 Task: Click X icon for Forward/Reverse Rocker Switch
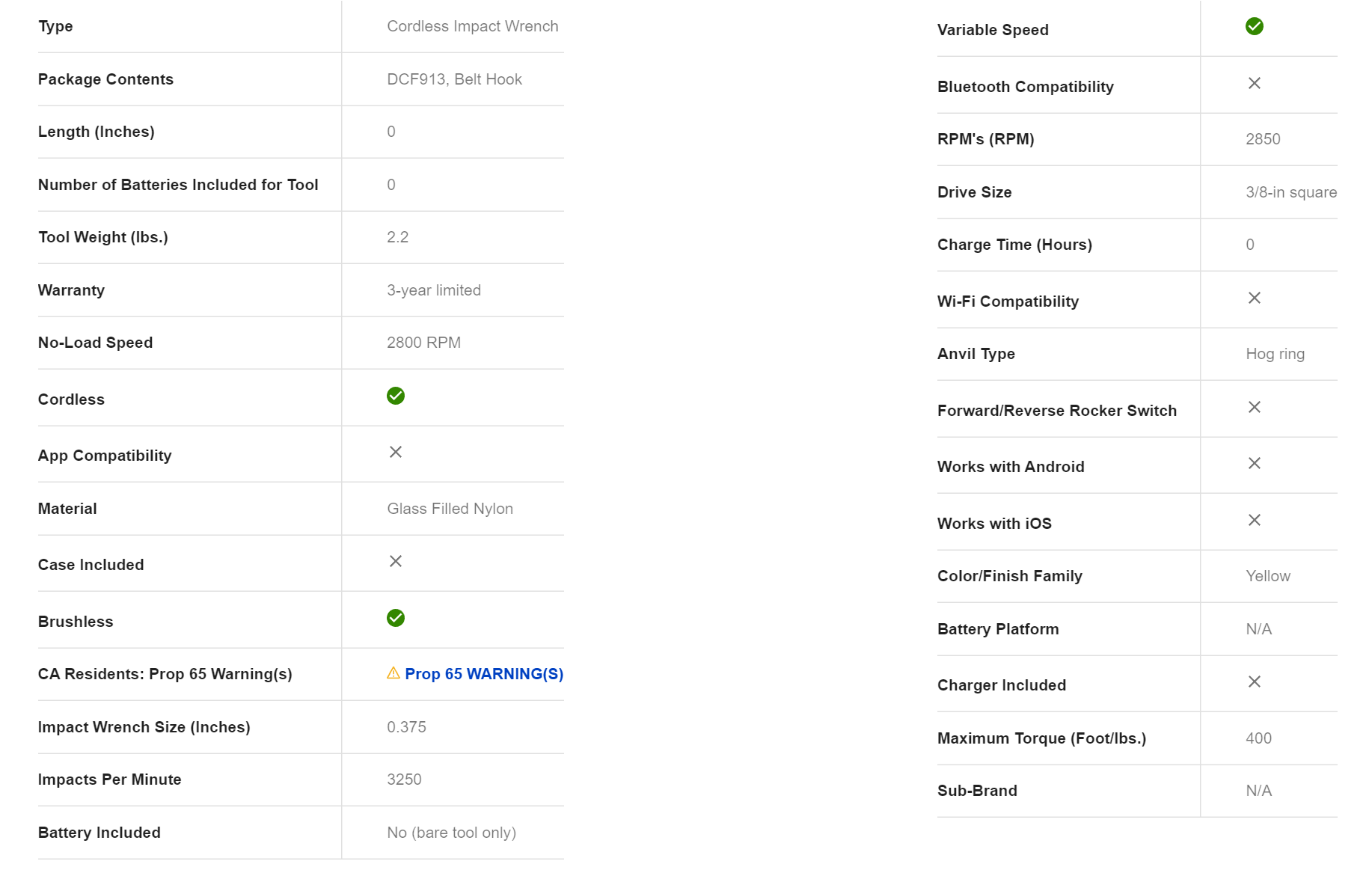(1255, 407)
